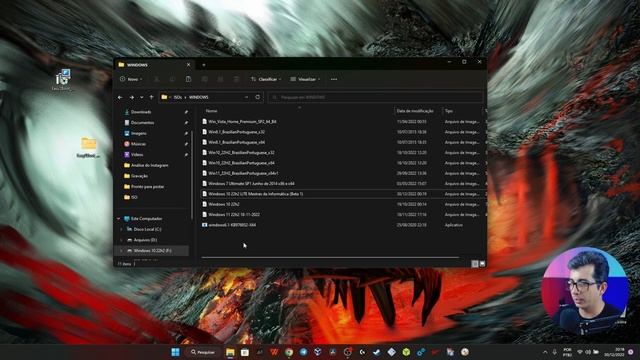Open the Classificar sort dropdown
Screen dimensions: 640x360
coord(266,79)
